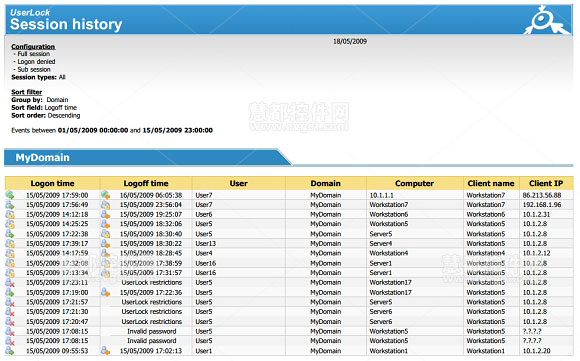Click denied logon icon at 17:23:11 row
Screen dimensions: 580x361
tap(10, 283)
